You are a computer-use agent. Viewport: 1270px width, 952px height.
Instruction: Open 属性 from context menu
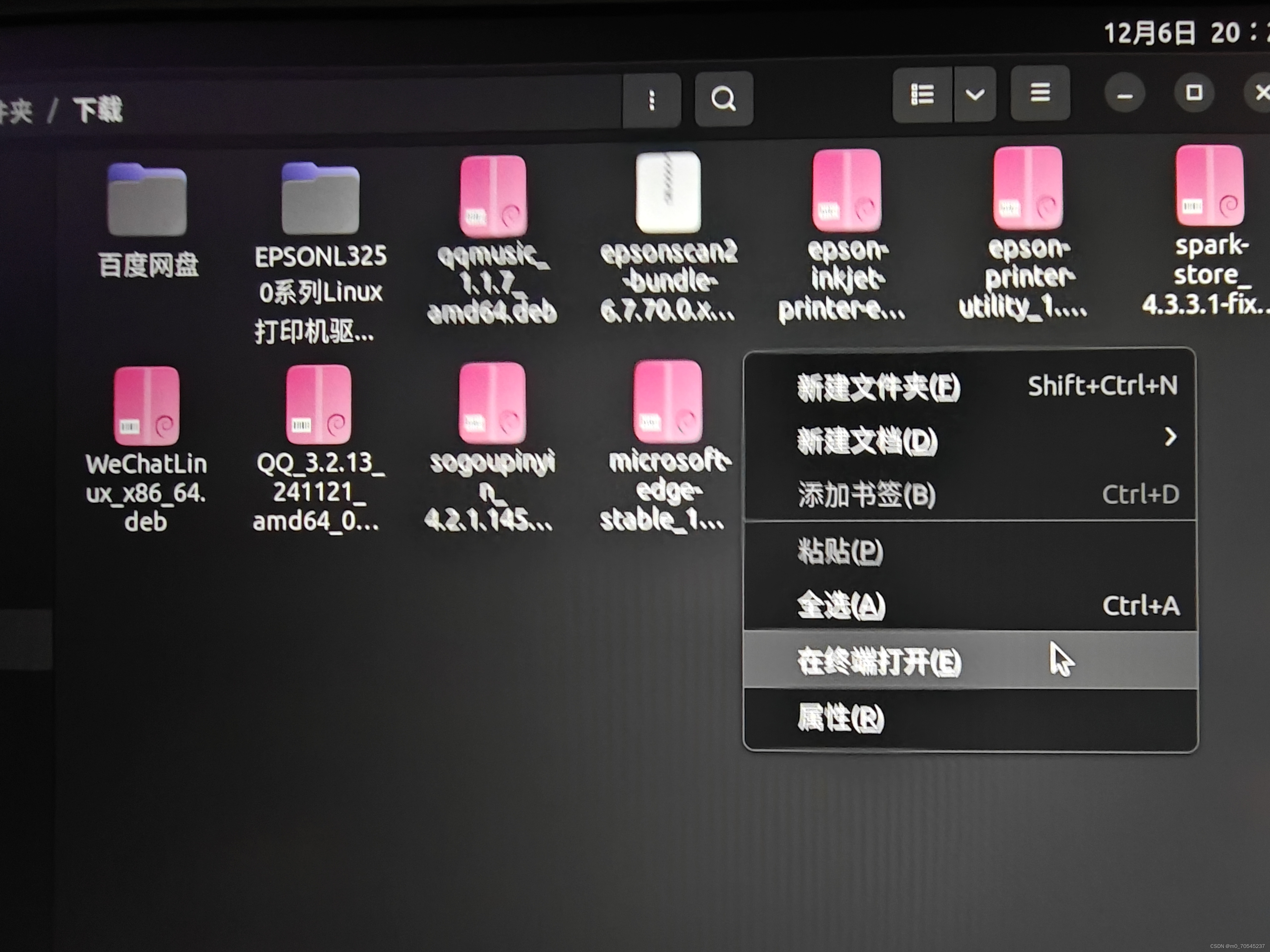[841, 718]
